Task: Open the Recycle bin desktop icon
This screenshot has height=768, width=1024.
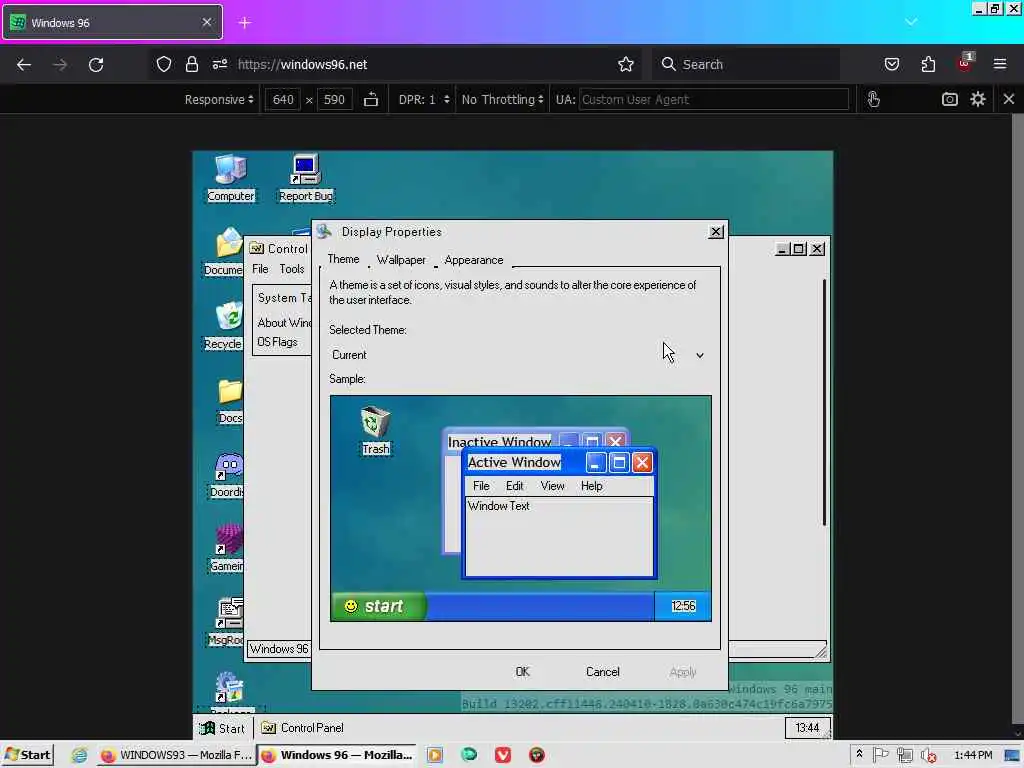Action: click(x=225, y=325)
